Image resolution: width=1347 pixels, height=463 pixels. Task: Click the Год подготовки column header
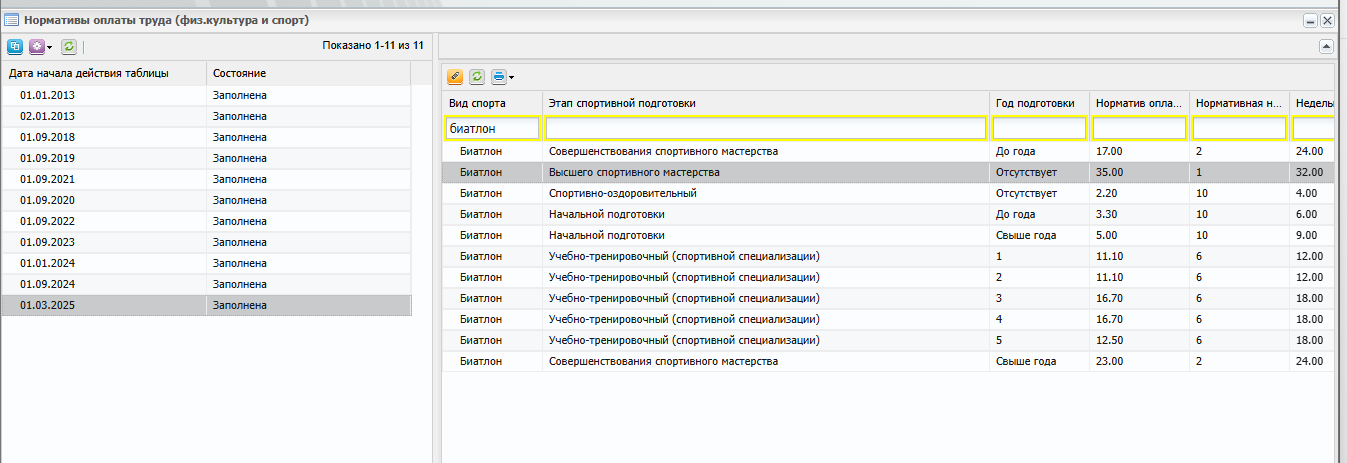1039,103
